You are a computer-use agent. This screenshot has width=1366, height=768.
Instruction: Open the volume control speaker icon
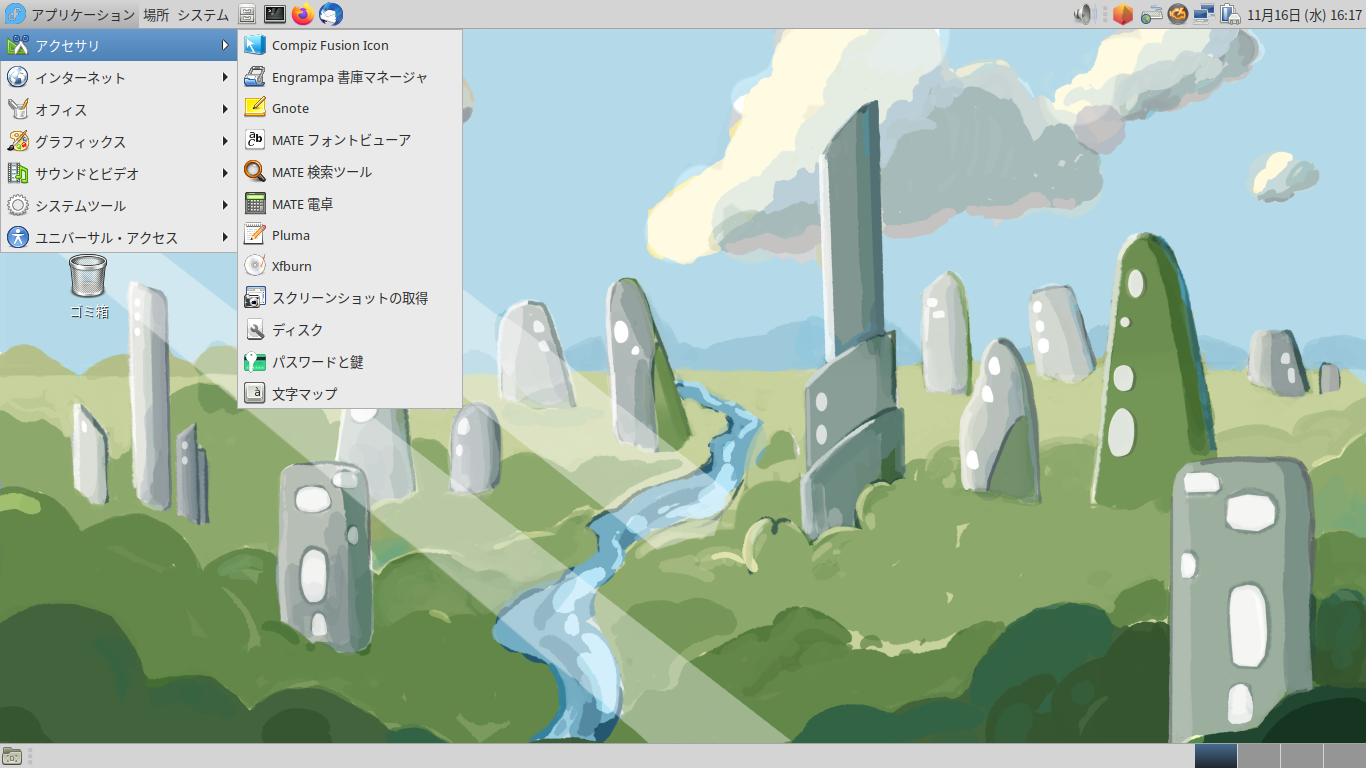(1085, 14)
